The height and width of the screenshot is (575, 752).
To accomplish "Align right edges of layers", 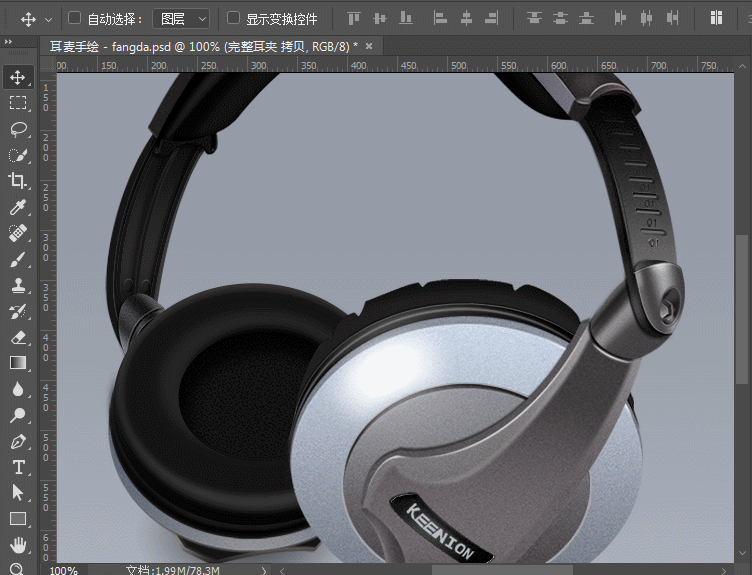I will tap(492, 18).
